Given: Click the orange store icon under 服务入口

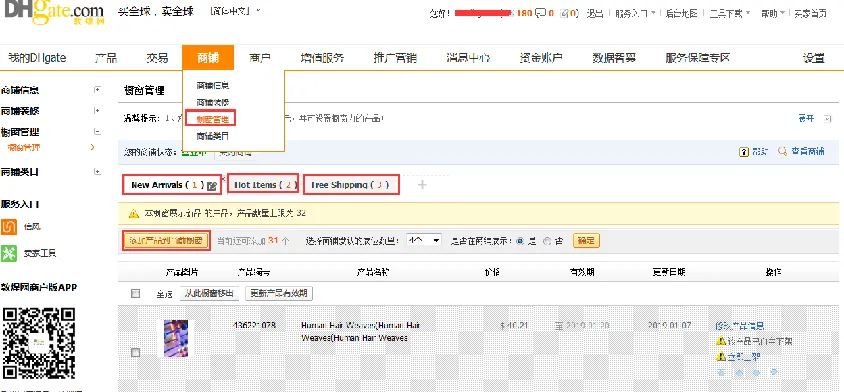Looking at the screenshot, I should pos(9,227).
